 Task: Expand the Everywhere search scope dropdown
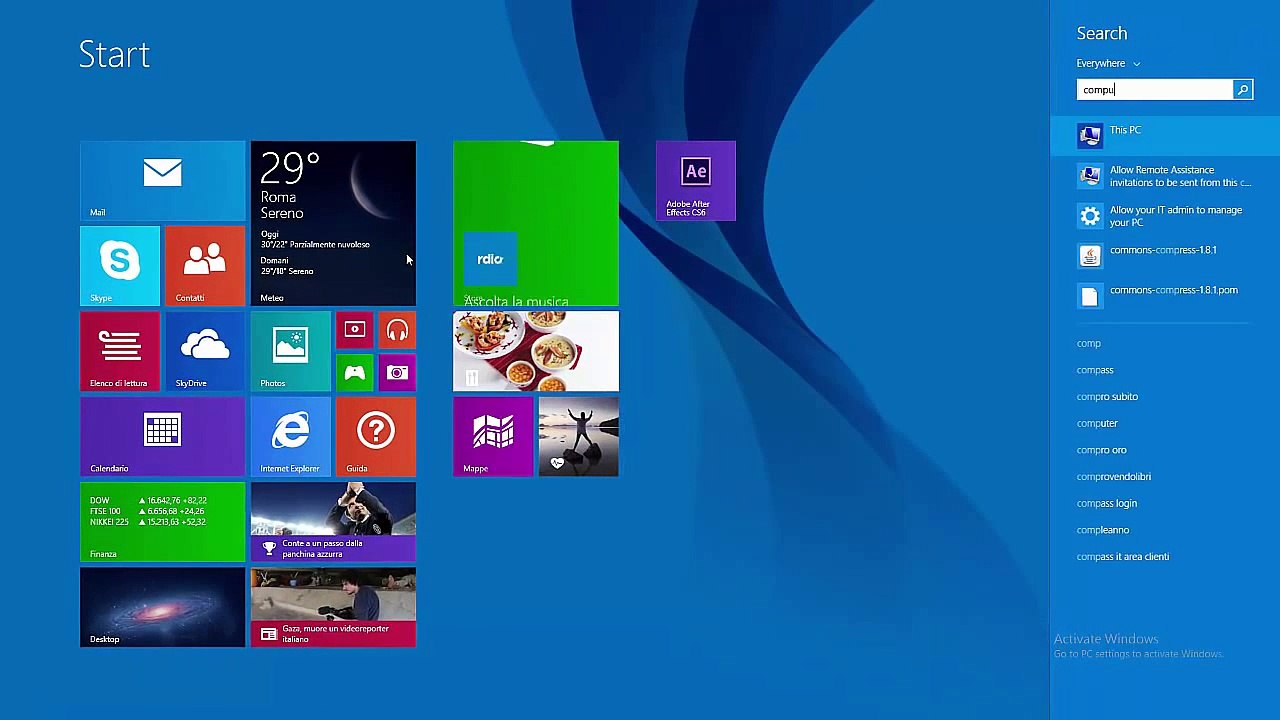[1108, 63]
